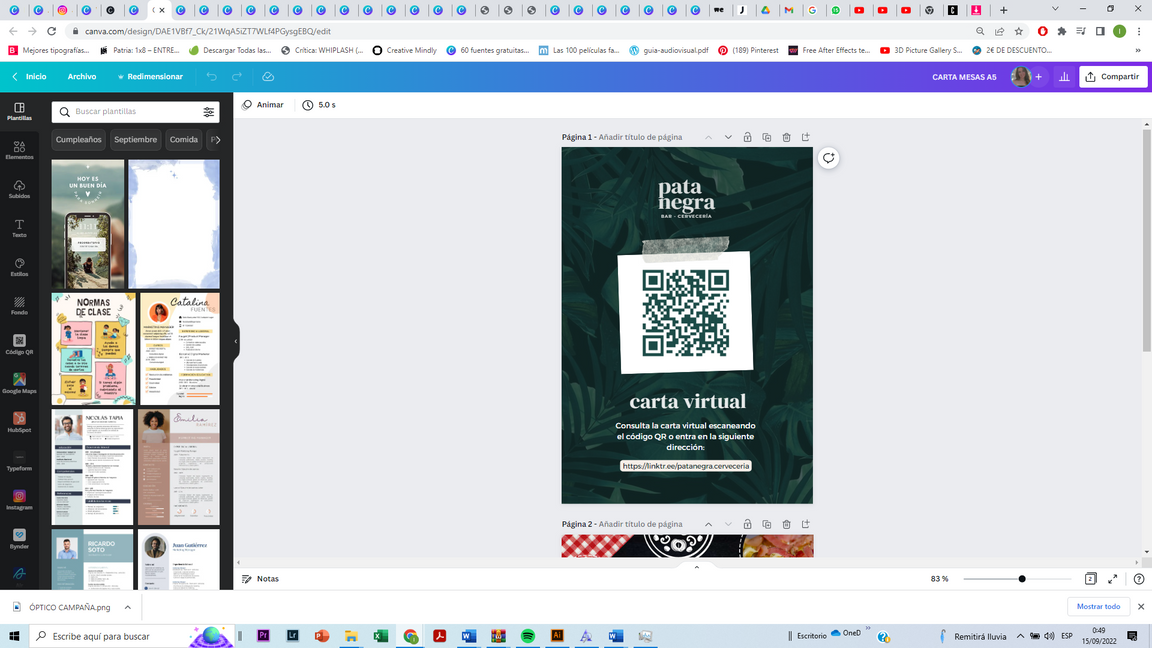The image size is (1152, 648).
Task: Add a new page after Página 1
Action: tap(806, 137)
